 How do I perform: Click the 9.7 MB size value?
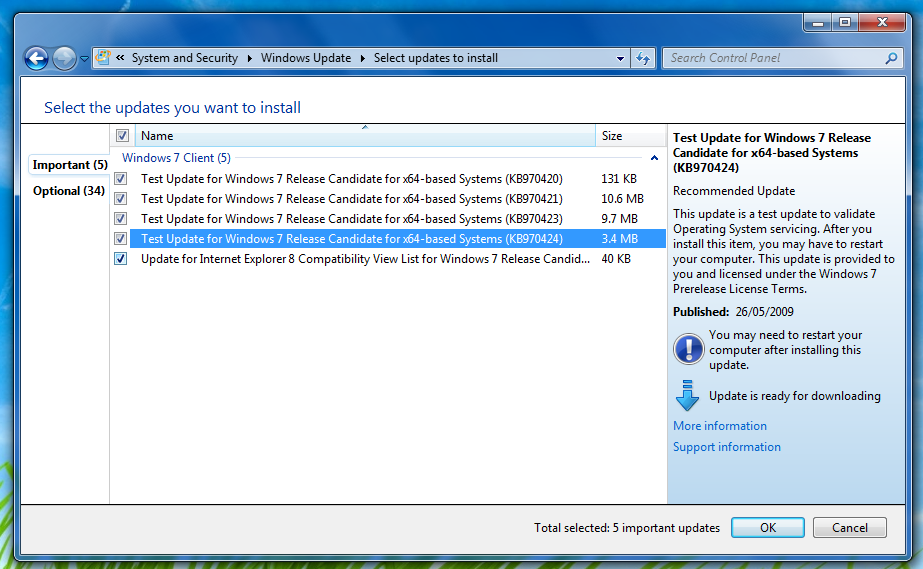point(619,218)
